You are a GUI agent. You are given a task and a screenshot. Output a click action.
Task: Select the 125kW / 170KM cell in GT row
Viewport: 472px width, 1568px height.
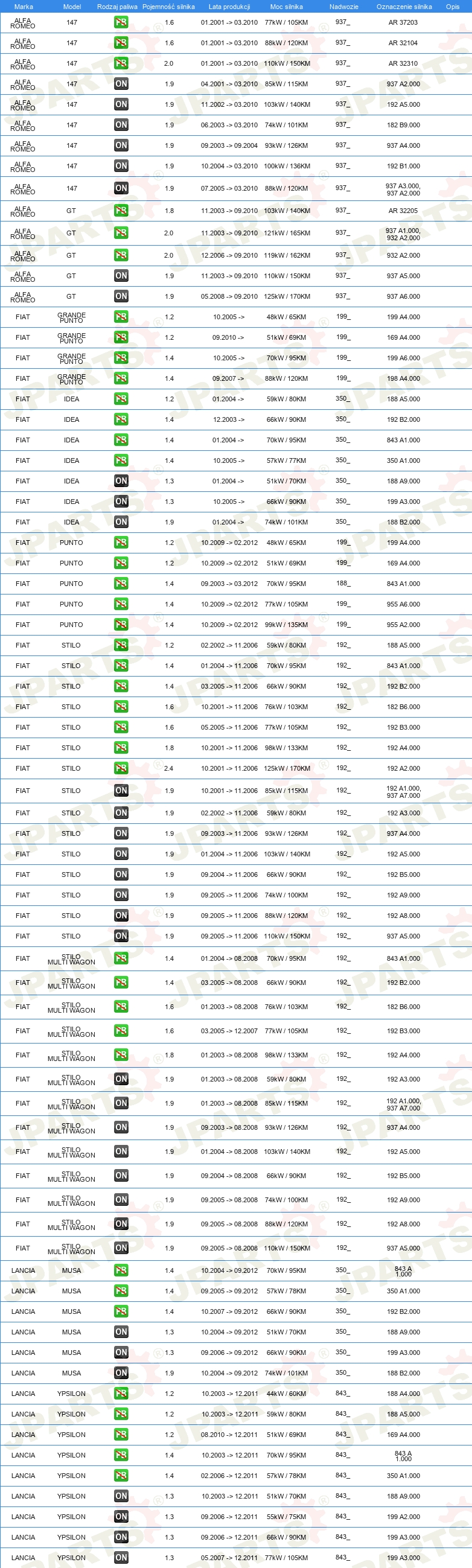[287, 296]
